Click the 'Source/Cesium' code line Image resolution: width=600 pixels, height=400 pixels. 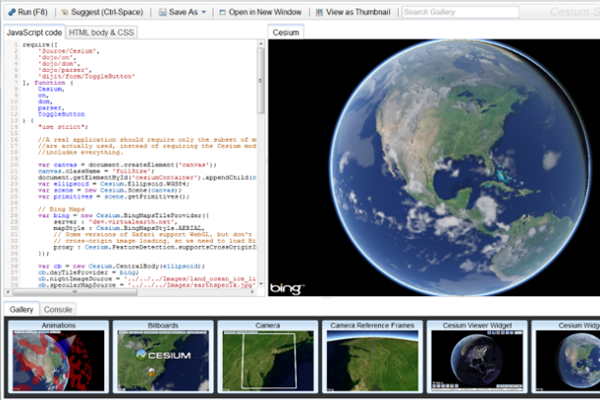click(x=68, y=51)
